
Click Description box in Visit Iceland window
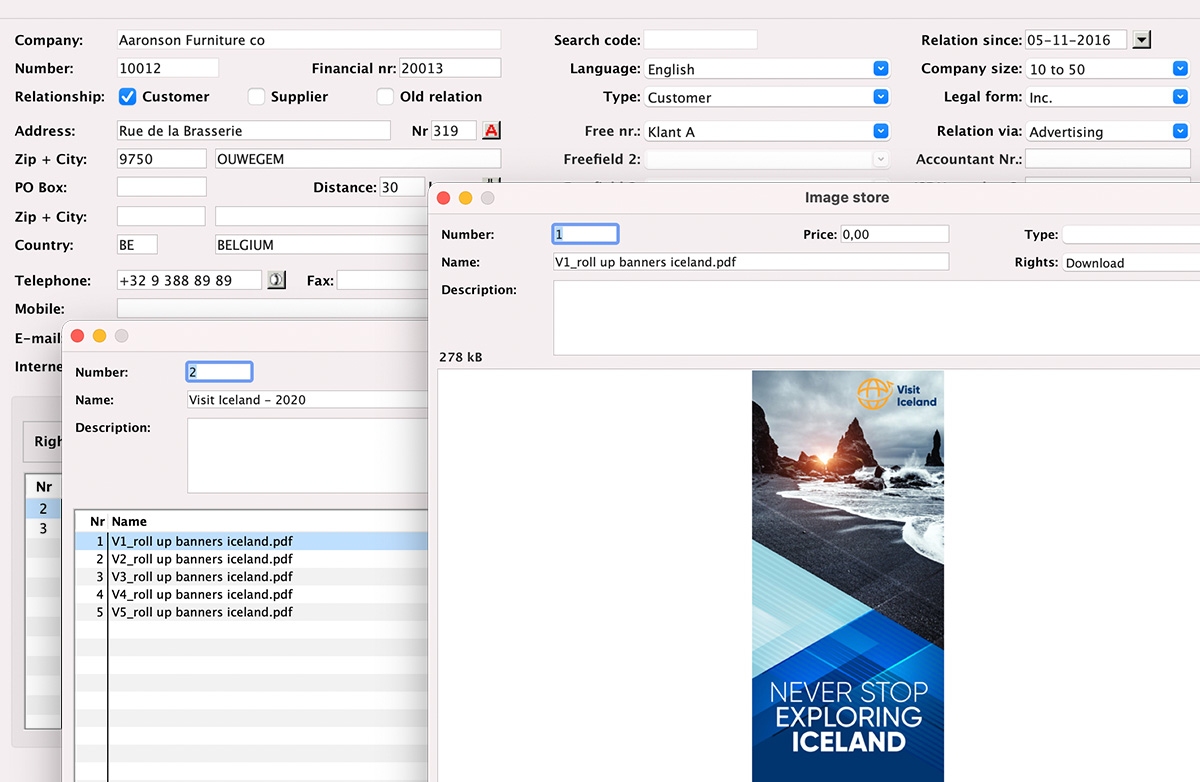click(x=308, y=456)
